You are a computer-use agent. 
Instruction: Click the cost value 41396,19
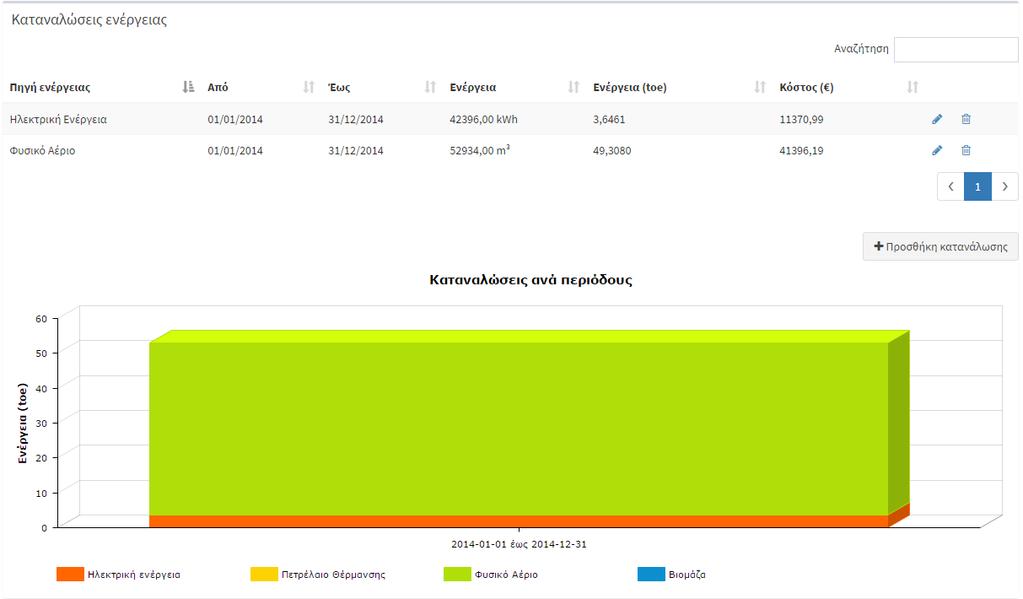(x=801, y=151)
